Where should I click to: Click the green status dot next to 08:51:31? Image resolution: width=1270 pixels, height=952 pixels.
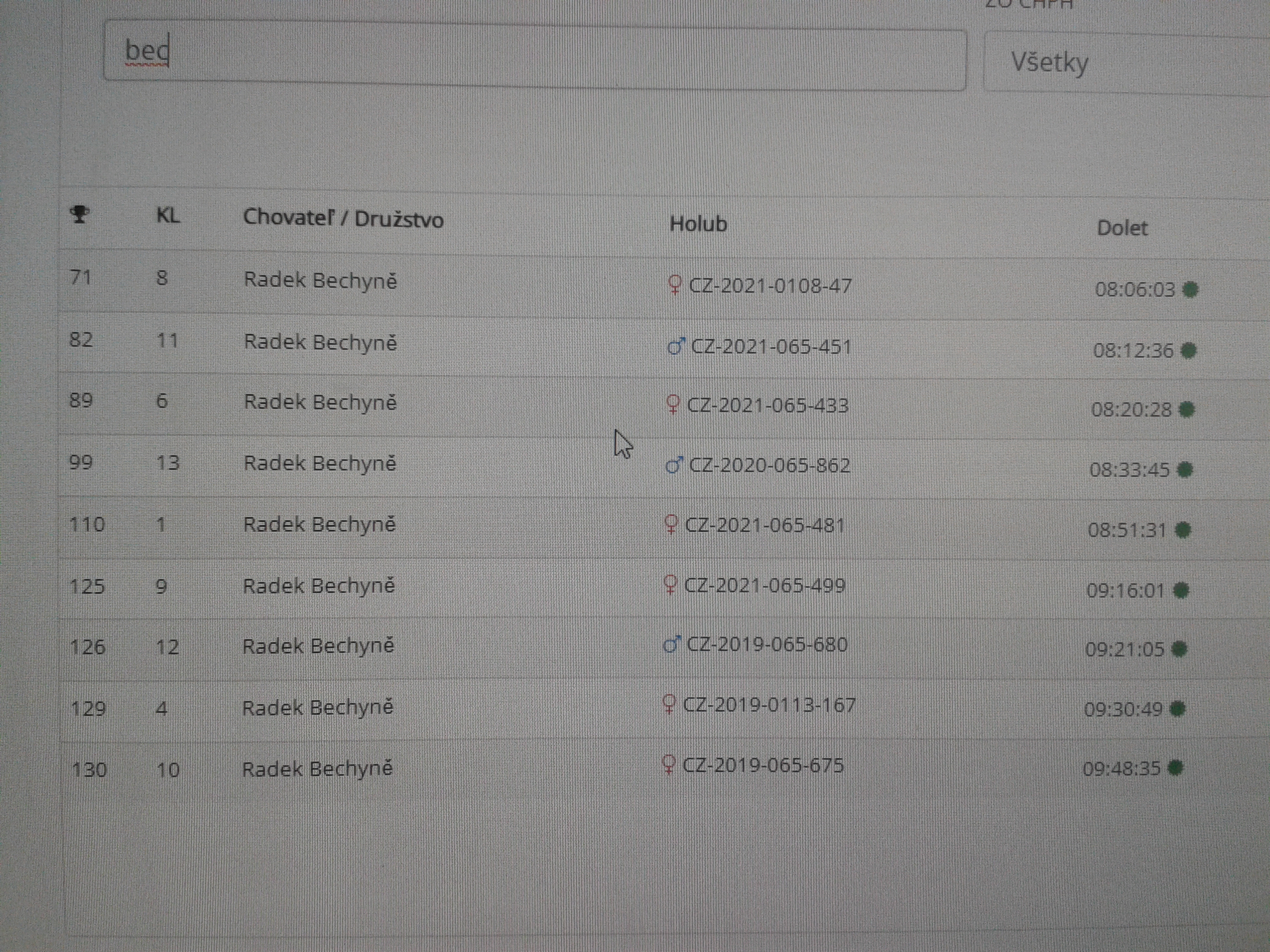[x=1183, y=530]
